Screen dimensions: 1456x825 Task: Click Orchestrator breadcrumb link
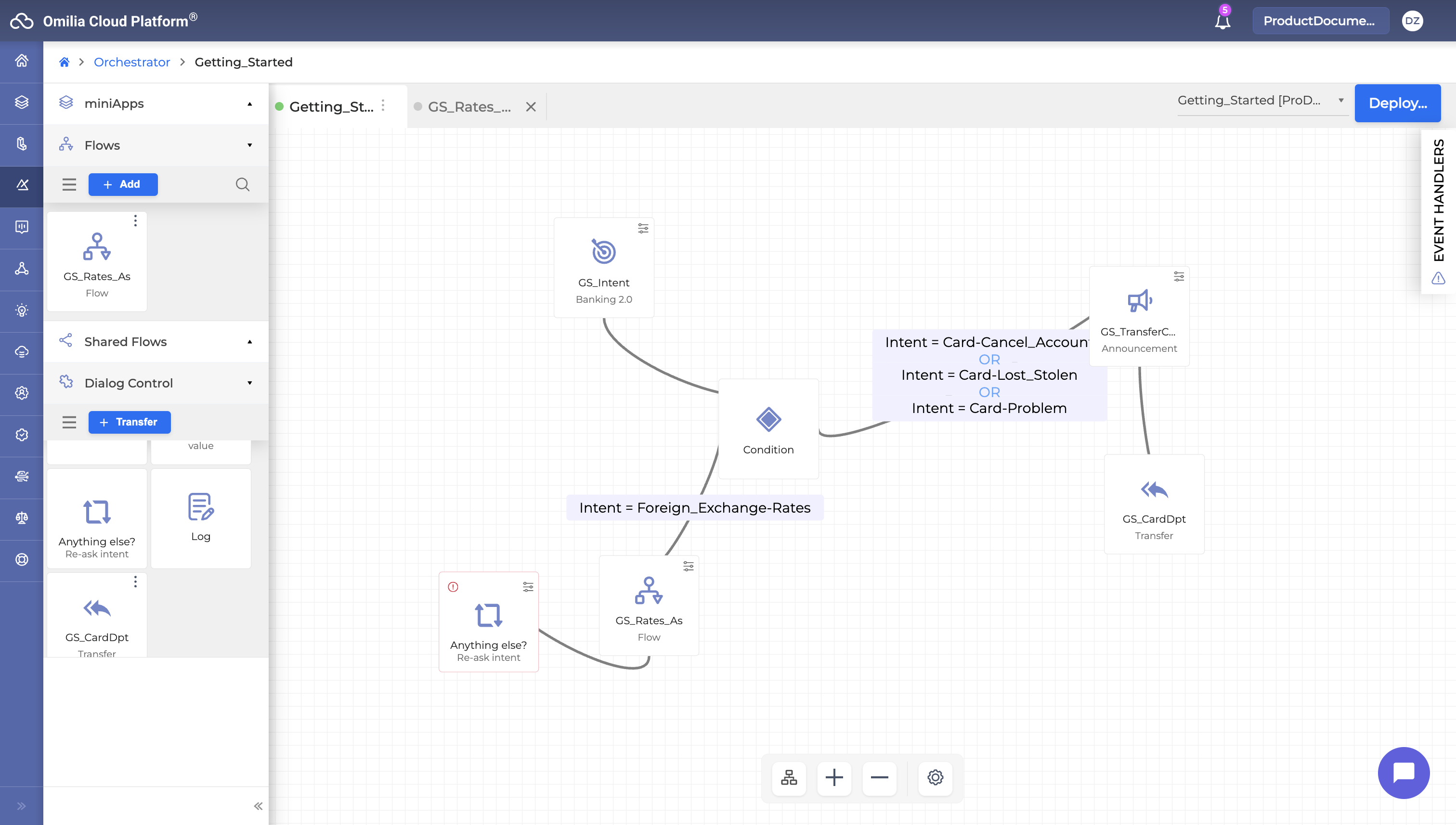(x=131, y=62)
